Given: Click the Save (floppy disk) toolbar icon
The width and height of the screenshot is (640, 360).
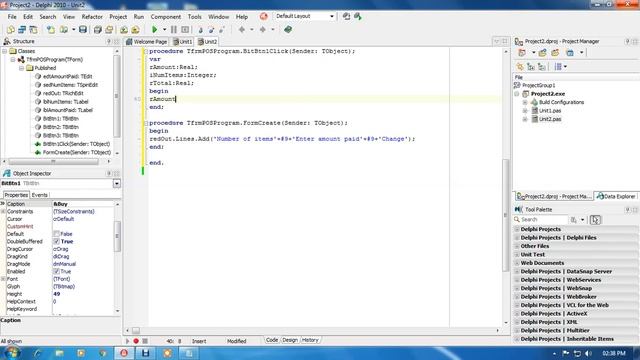Looking at the screenshot, I should (x=83, y=29).
